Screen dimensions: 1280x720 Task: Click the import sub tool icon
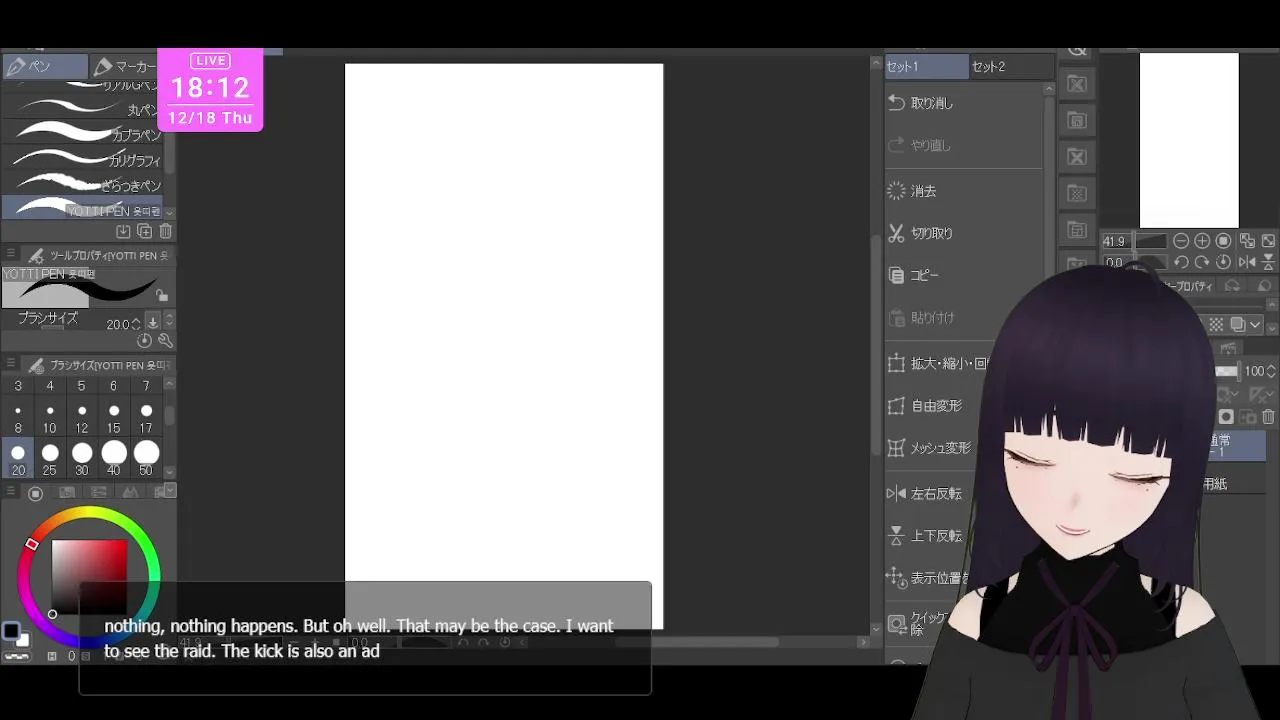[x=123, y=231]
